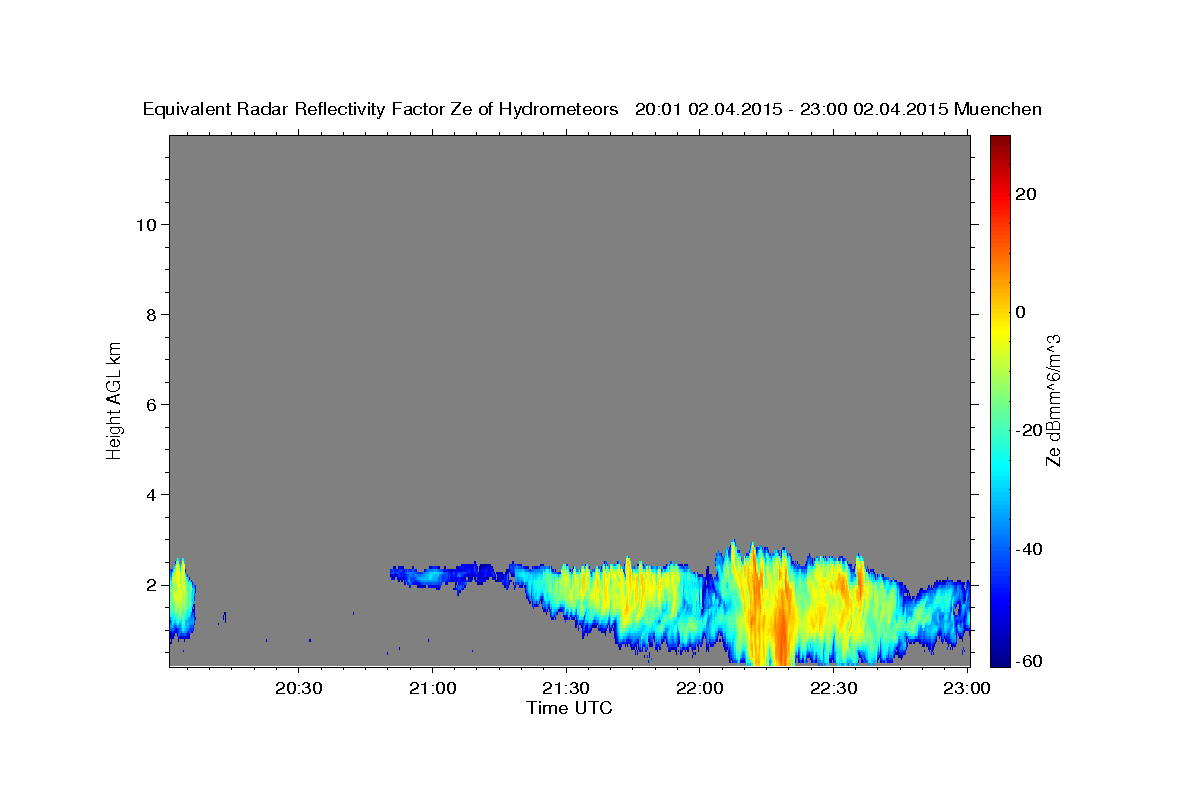Click the '23:00' time tick label
This screenshot has height=800, width=1200.
tap(966, 689)
